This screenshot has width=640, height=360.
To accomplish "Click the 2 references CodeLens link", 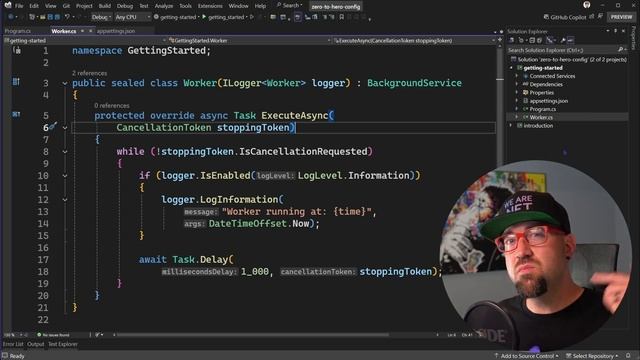I will (x=89, y=73).
